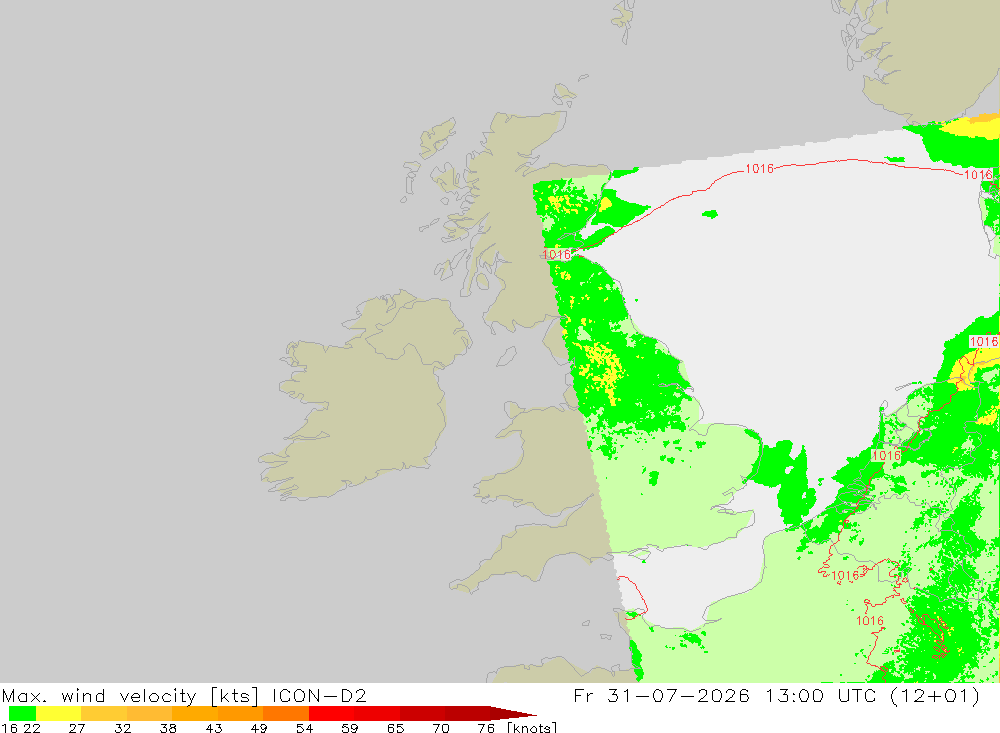This screenshot has height=733, width=1000.
Task: Click the 'Max. wind velocity [kts]' title text
Action: tap(131, 695)
